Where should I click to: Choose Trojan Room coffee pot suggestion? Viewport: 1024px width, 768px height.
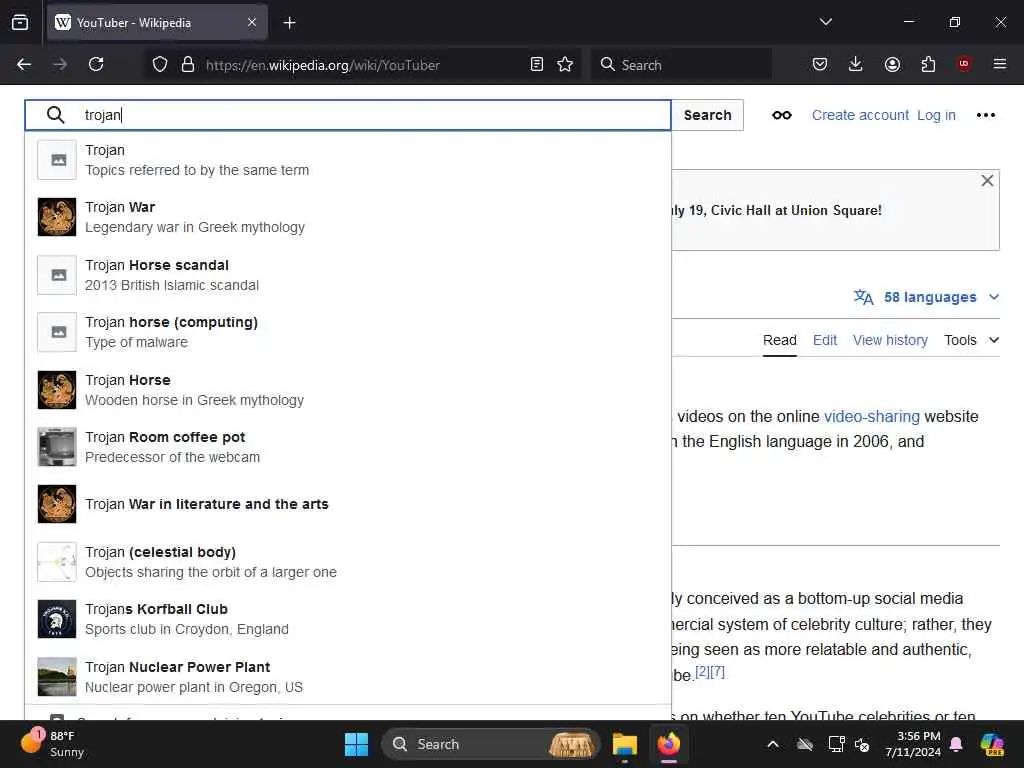347,447
